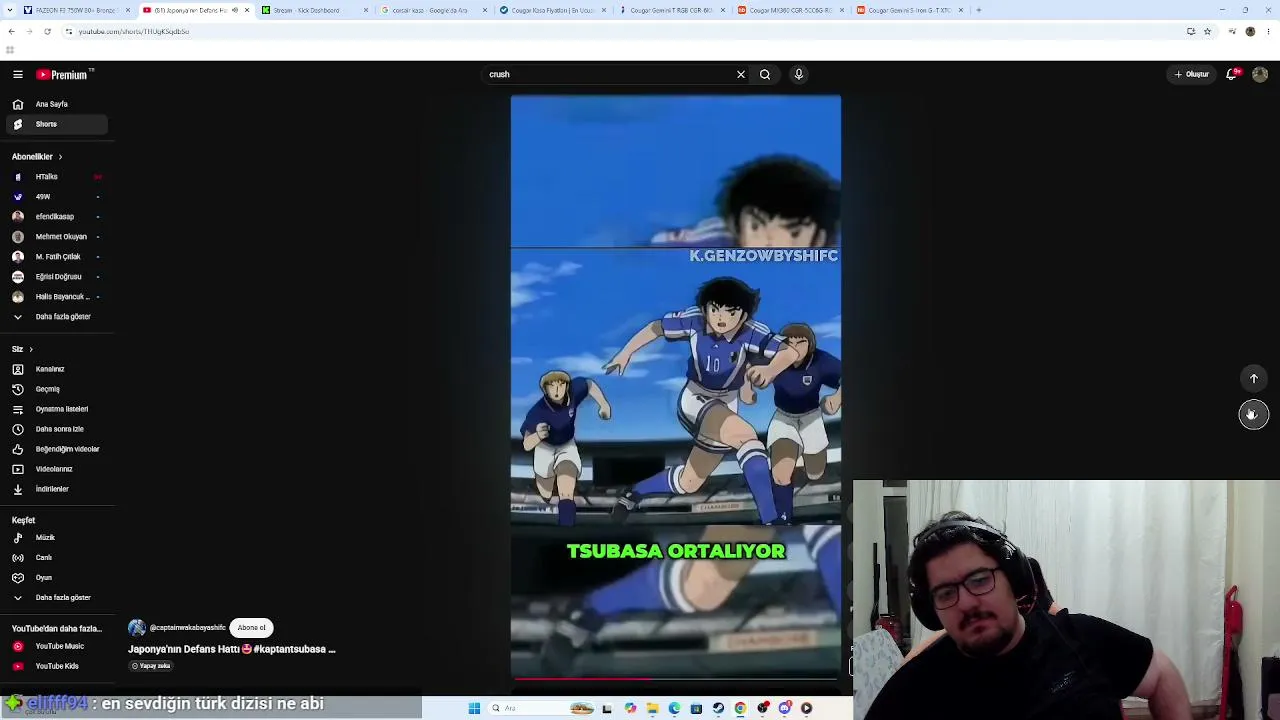Click the Yapay zeka label chip

(151, 666)
